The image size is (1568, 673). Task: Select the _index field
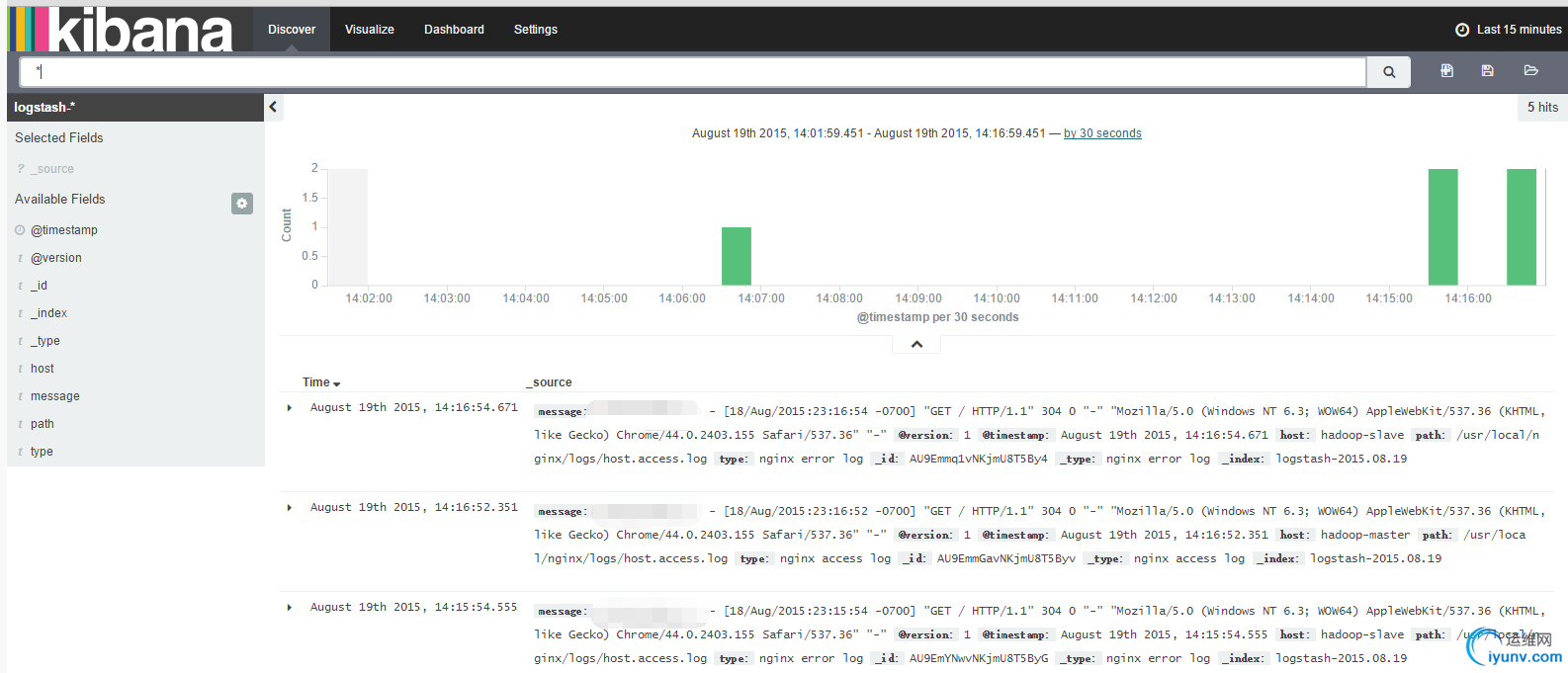(48, 313)
